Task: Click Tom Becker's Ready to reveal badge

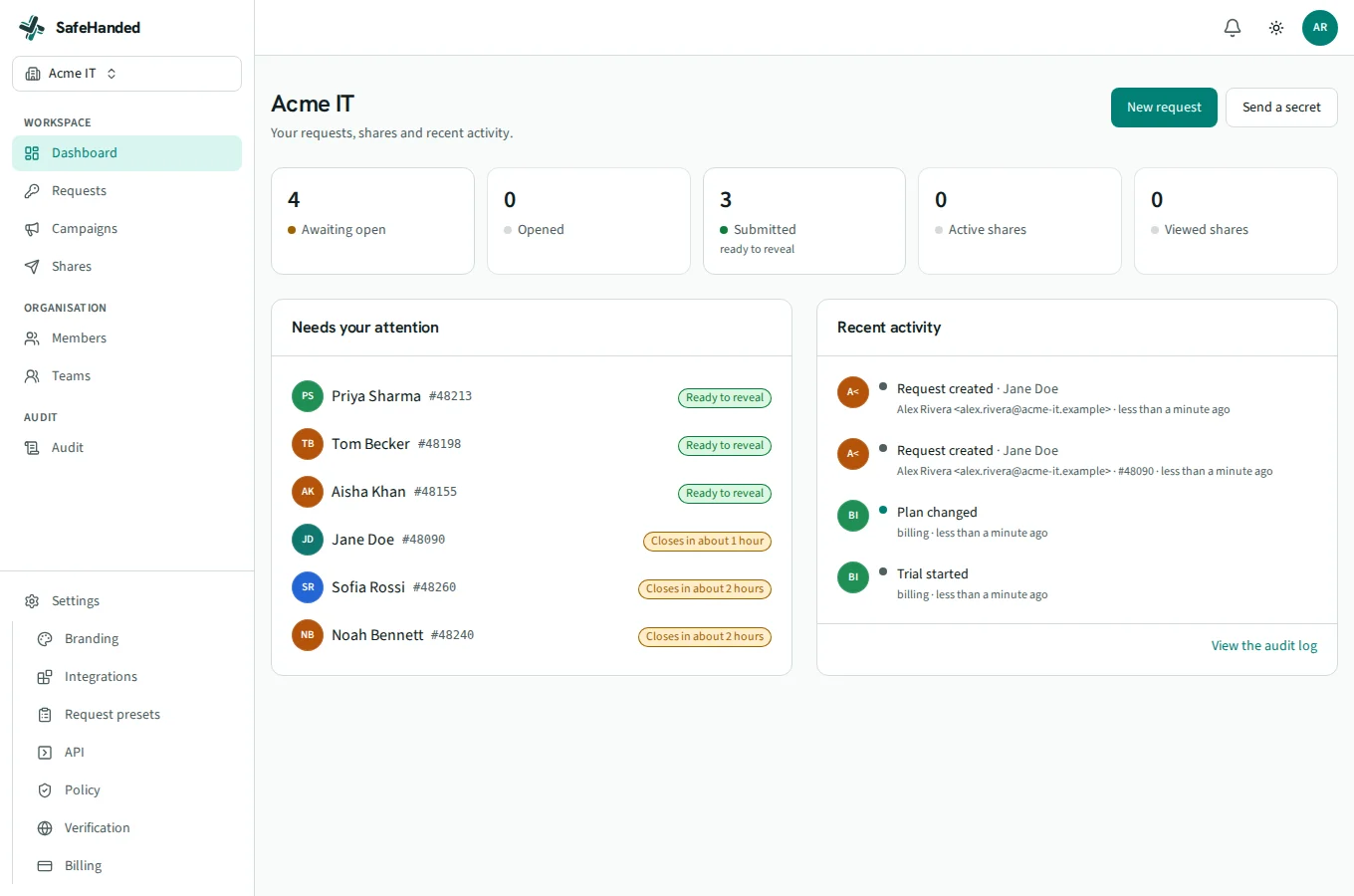Action: coord(725,446)
